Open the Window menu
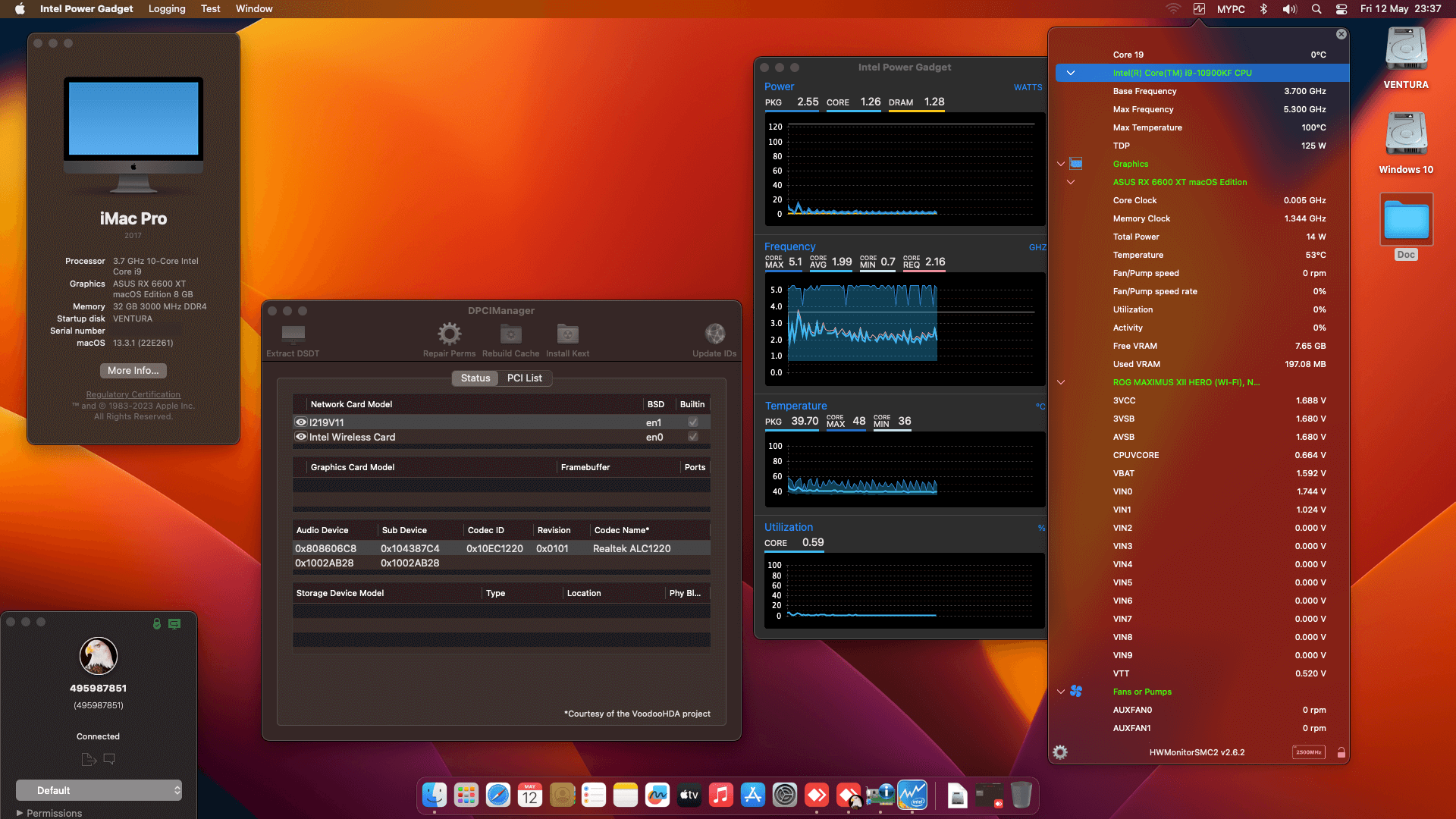Image resolution: width=1456 pixels, height=819 pixels. [x=254, y=9]
